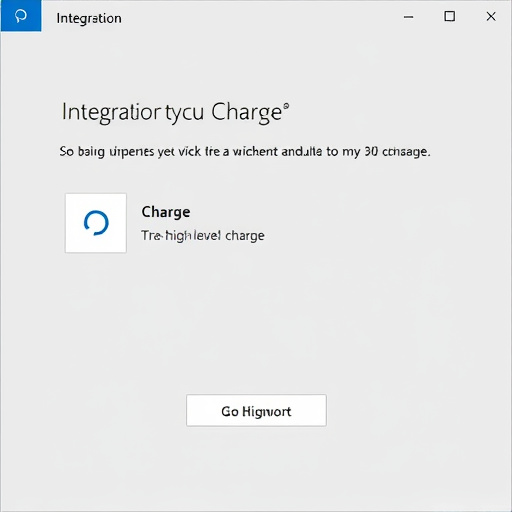Click the sentence starting 'So baiig urpenes'

(245, 152)
